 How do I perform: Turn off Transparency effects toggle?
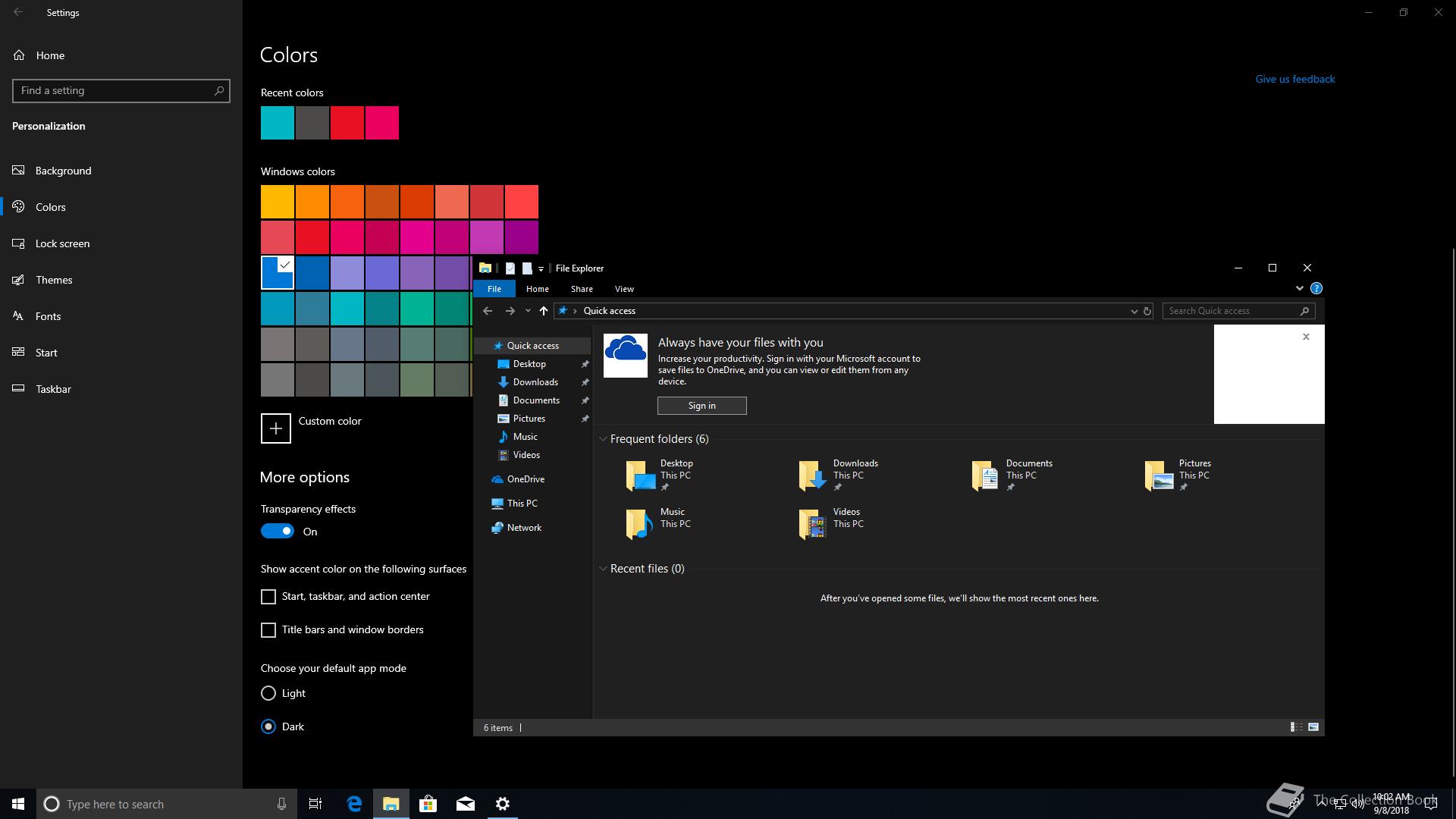(x=278, y=532)
